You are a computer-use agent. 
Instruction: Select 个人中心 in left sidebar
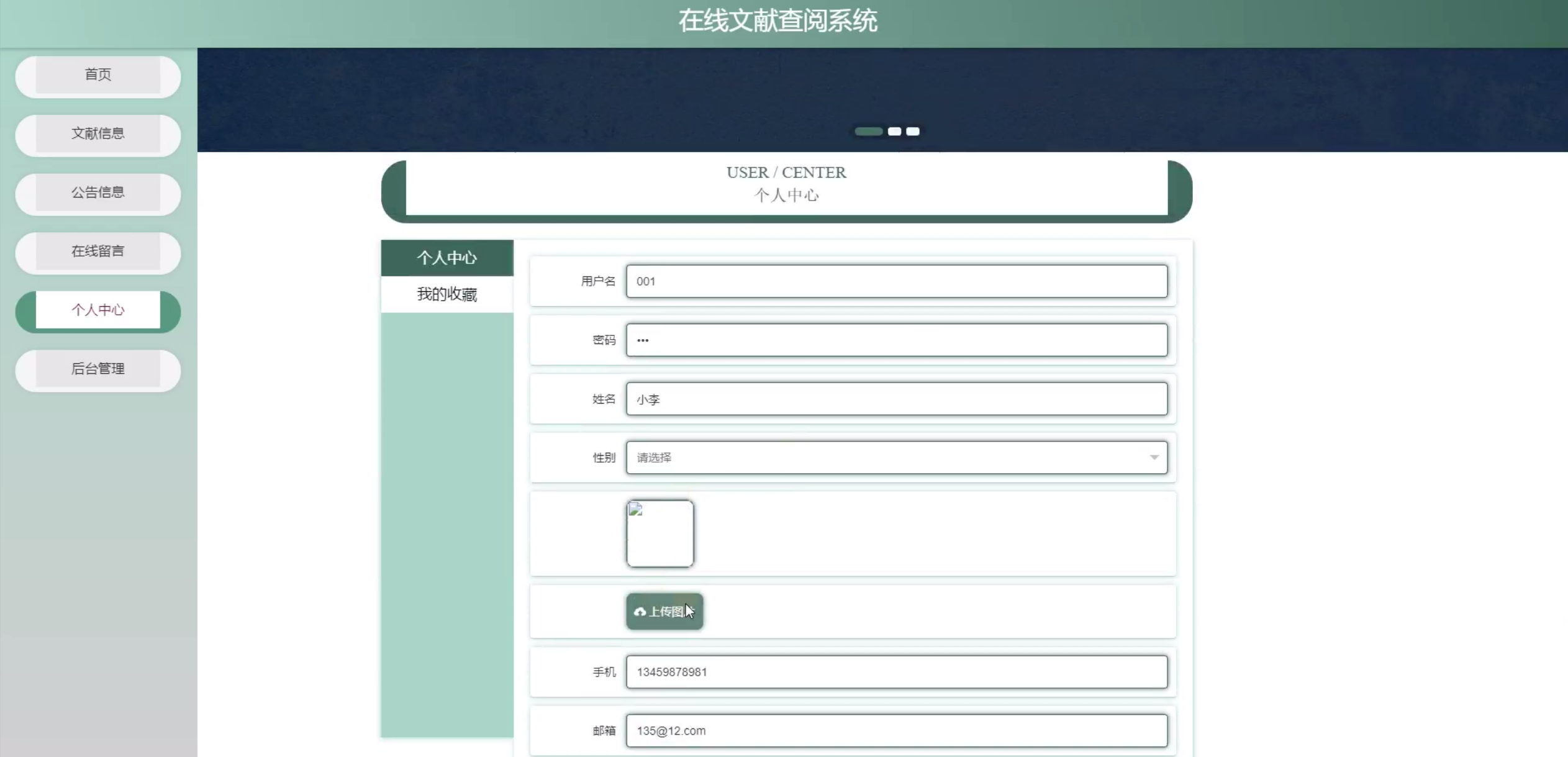pos(98,311)
